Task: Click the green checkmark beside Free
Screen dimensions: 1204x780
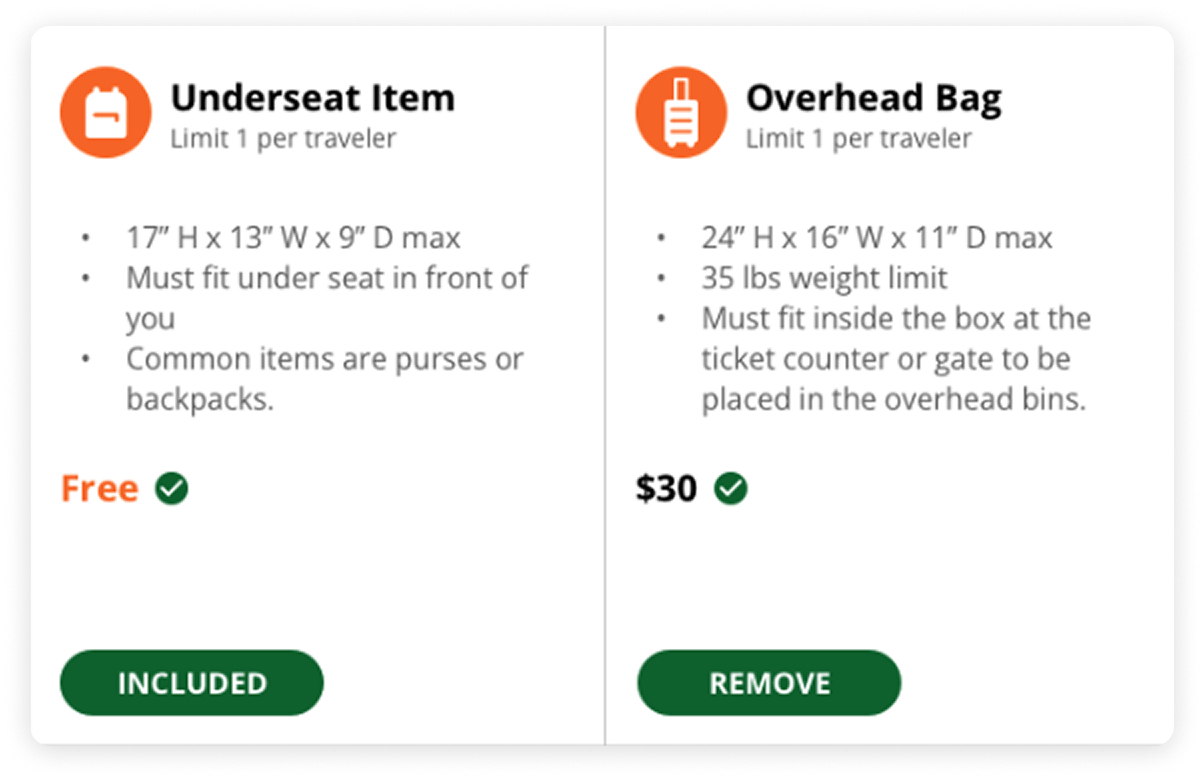Action: (x=172, y=489)
